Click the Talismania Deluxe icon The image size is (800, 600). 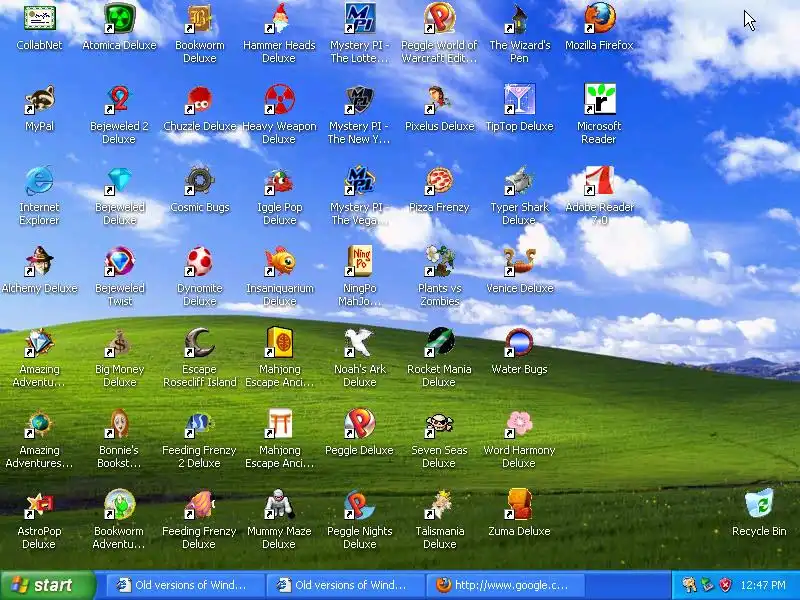click(x=439, y=505)
